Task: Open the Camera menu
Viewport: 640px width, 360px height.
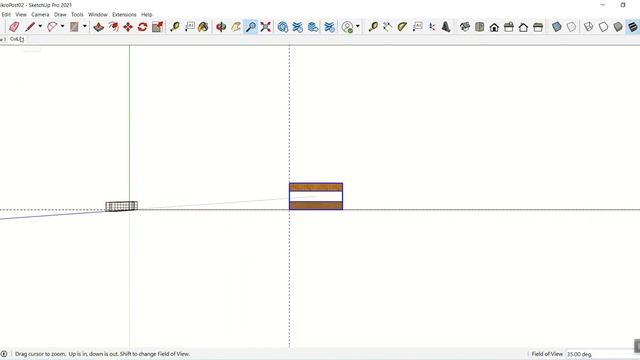Action: 40,14
